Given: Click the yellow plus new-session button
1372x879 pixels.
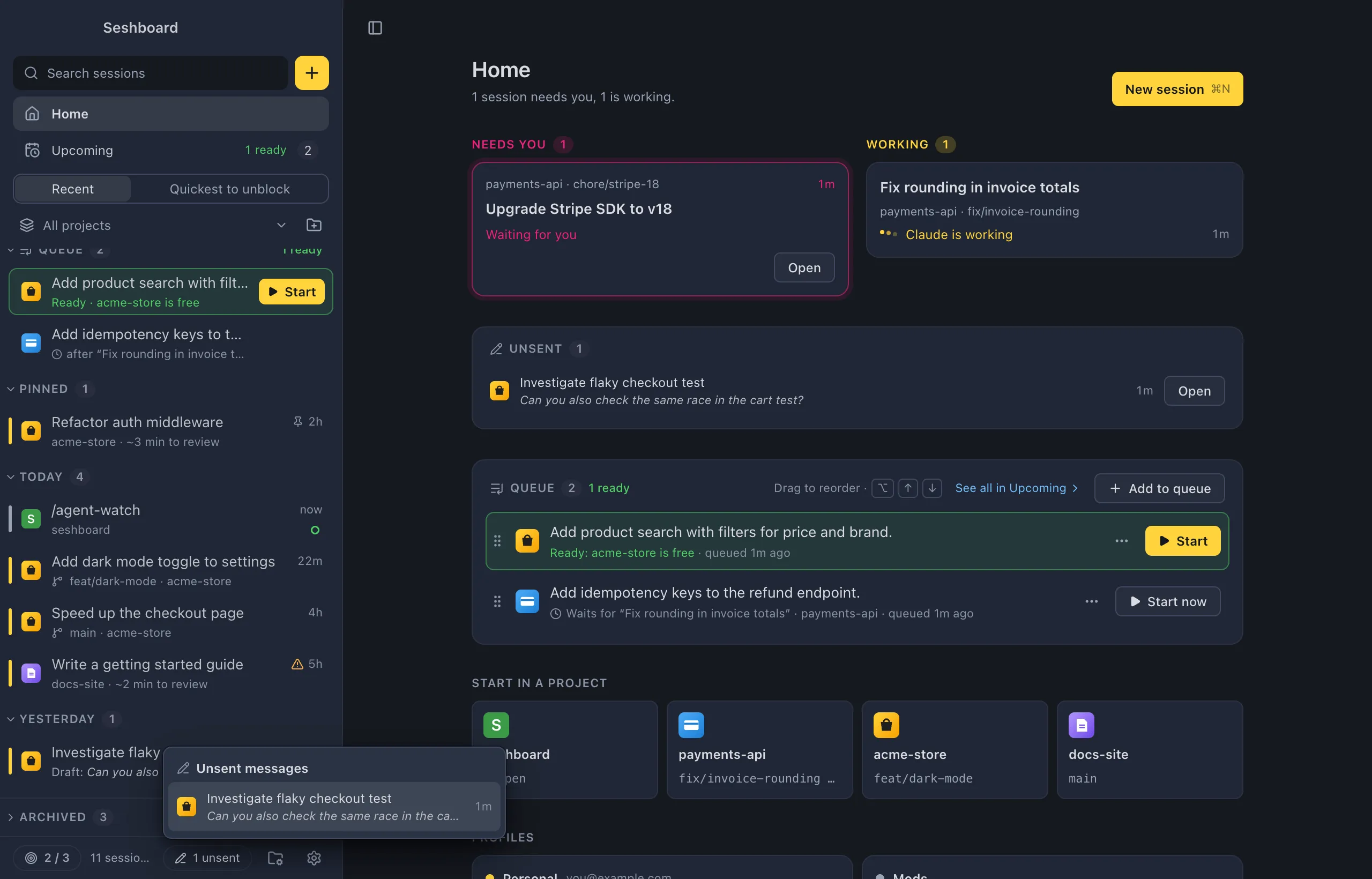Looking at the screenshot, I should [x=311, y=72].
